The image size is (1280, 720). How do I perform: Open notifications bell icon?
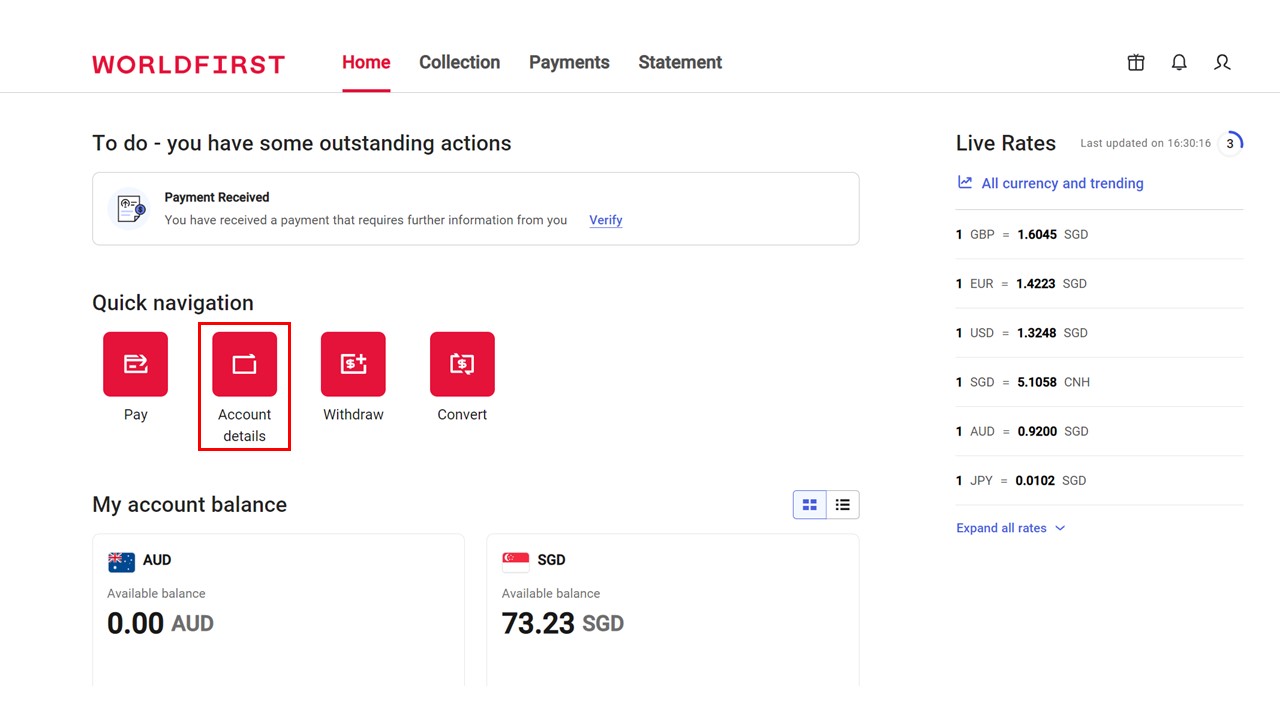1179,62
